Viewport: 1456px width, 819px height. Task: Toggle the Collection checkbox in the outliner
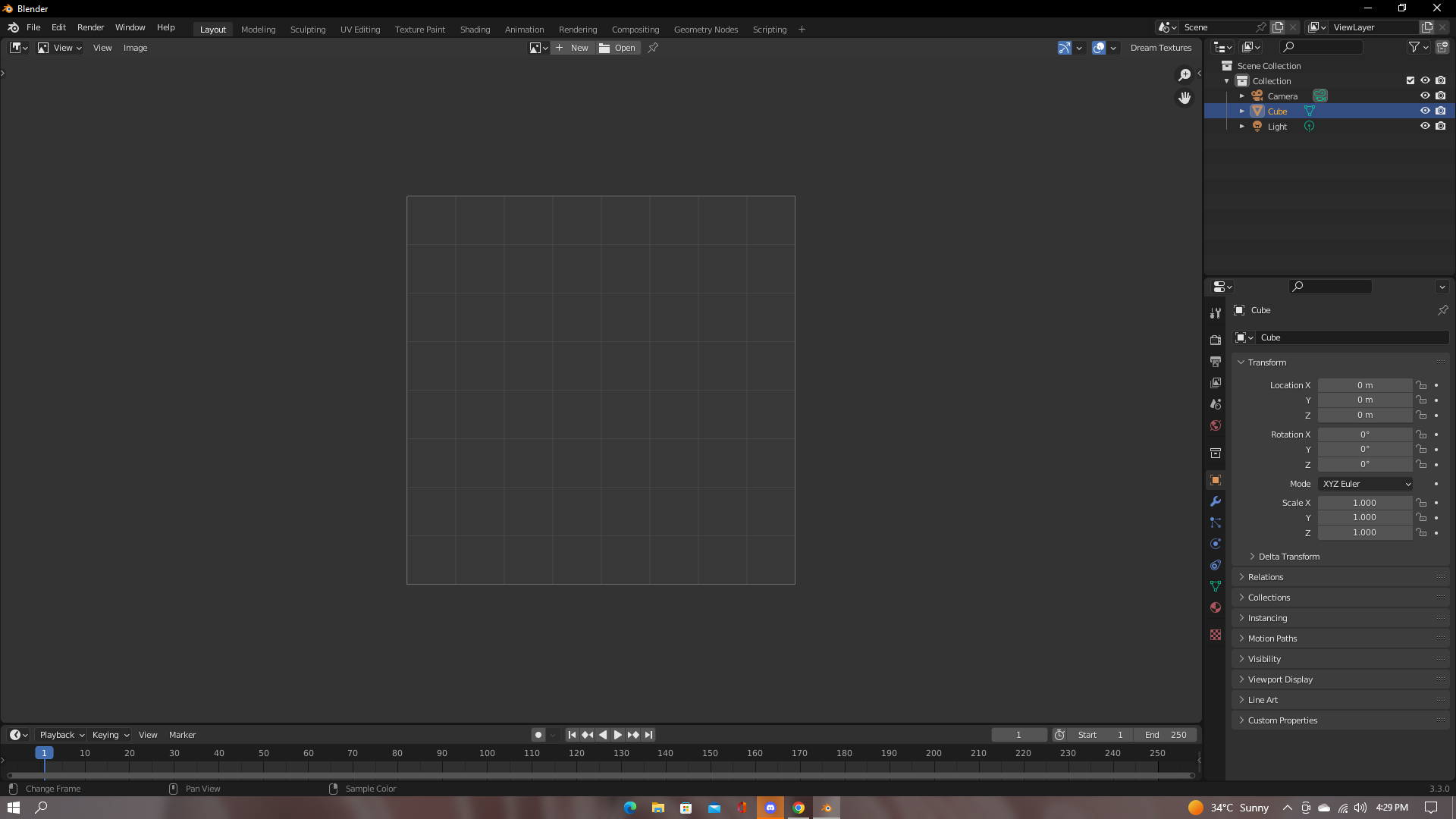(1410, 80)
